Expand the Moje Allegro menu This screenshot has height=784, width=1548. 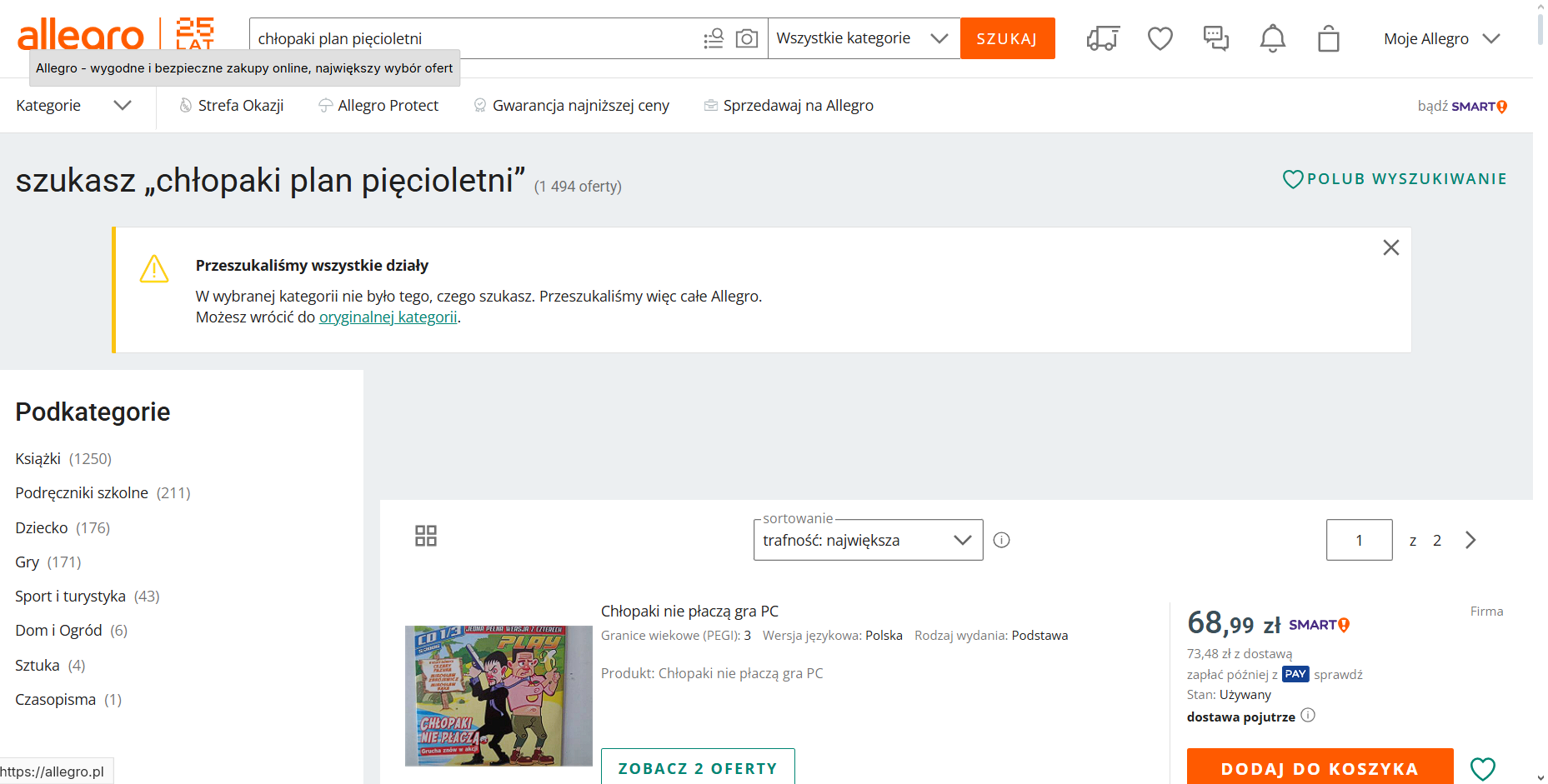1441,39
